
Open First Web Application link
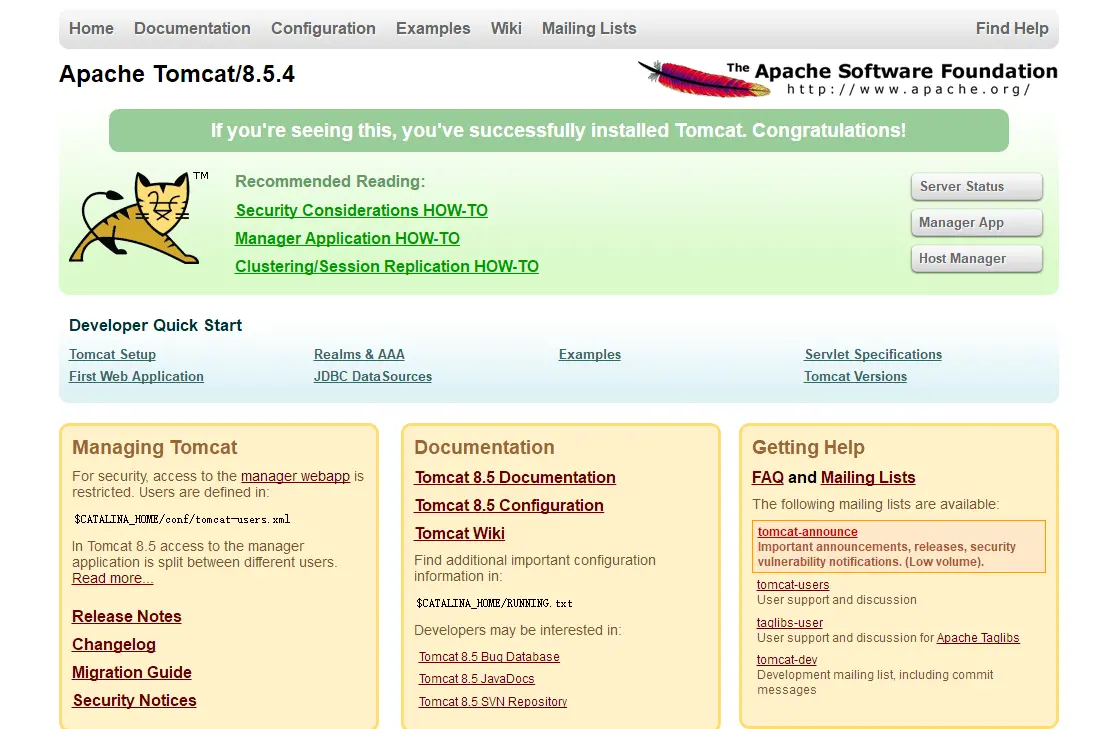pyautogui.click(x=136, y=376)
